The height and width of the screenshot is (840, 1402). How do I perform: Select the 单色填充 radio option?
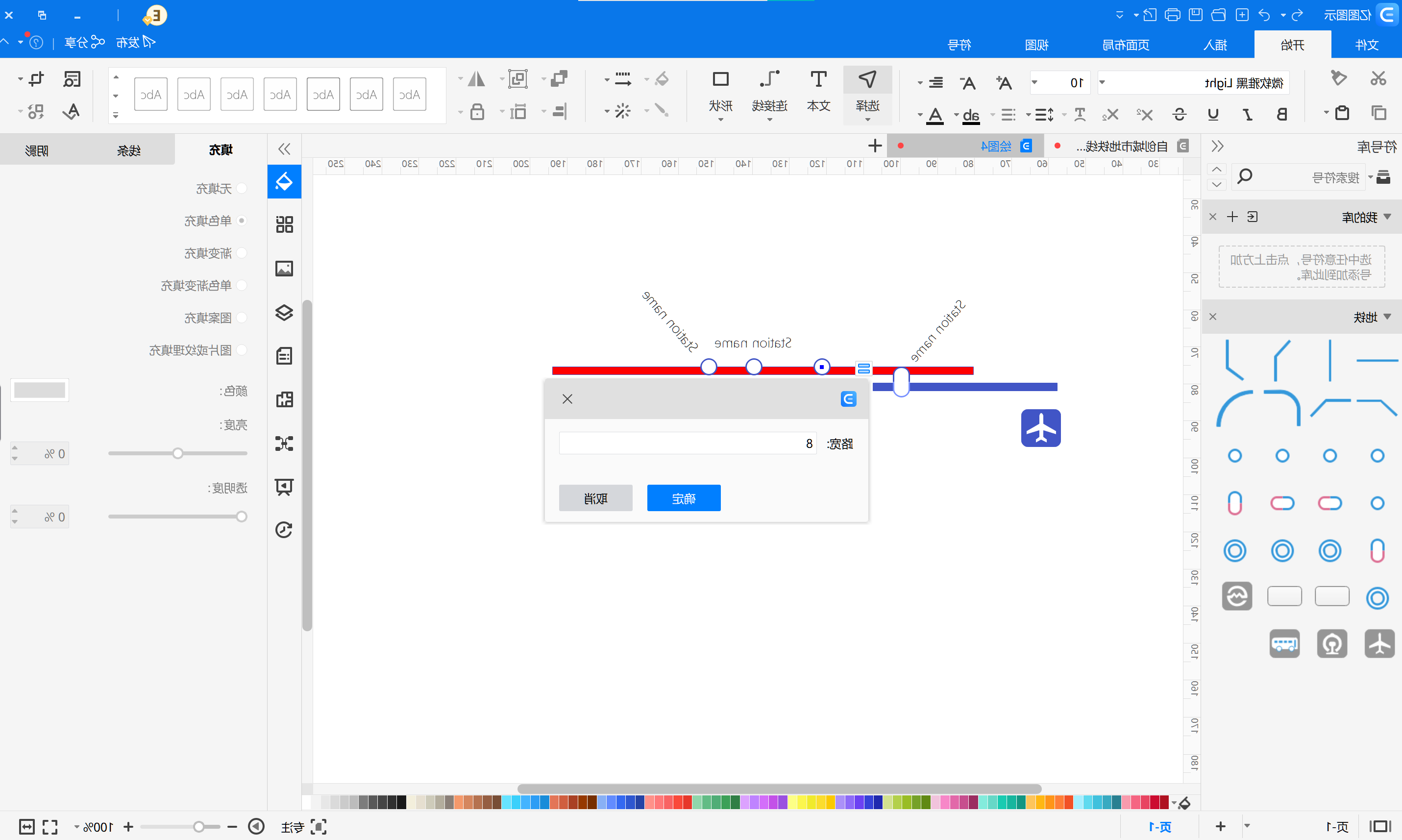click(x=242, y=221)
